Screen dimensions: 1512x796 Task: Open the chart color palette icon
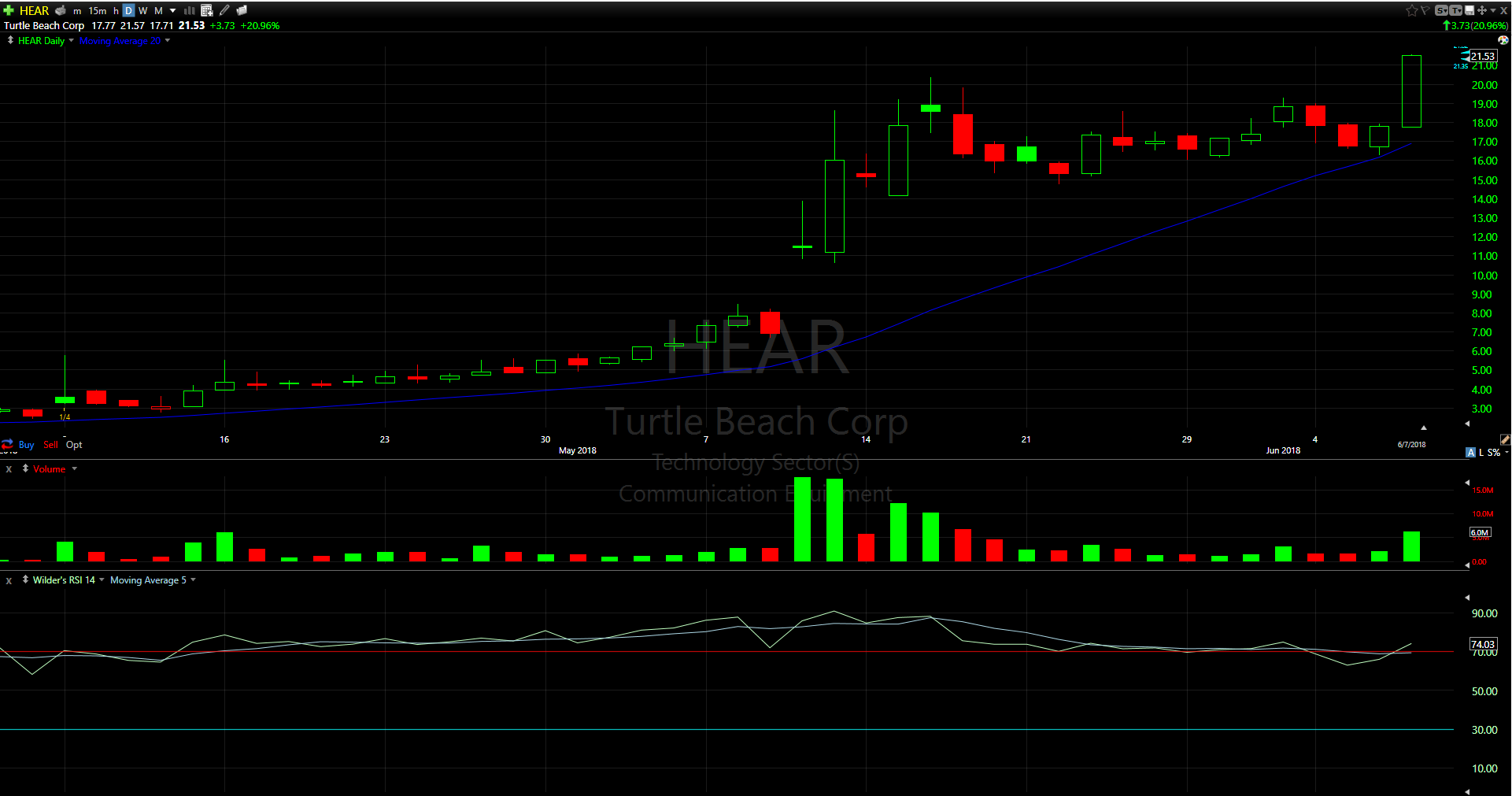pyautogui.click(x=1503, y=40)
